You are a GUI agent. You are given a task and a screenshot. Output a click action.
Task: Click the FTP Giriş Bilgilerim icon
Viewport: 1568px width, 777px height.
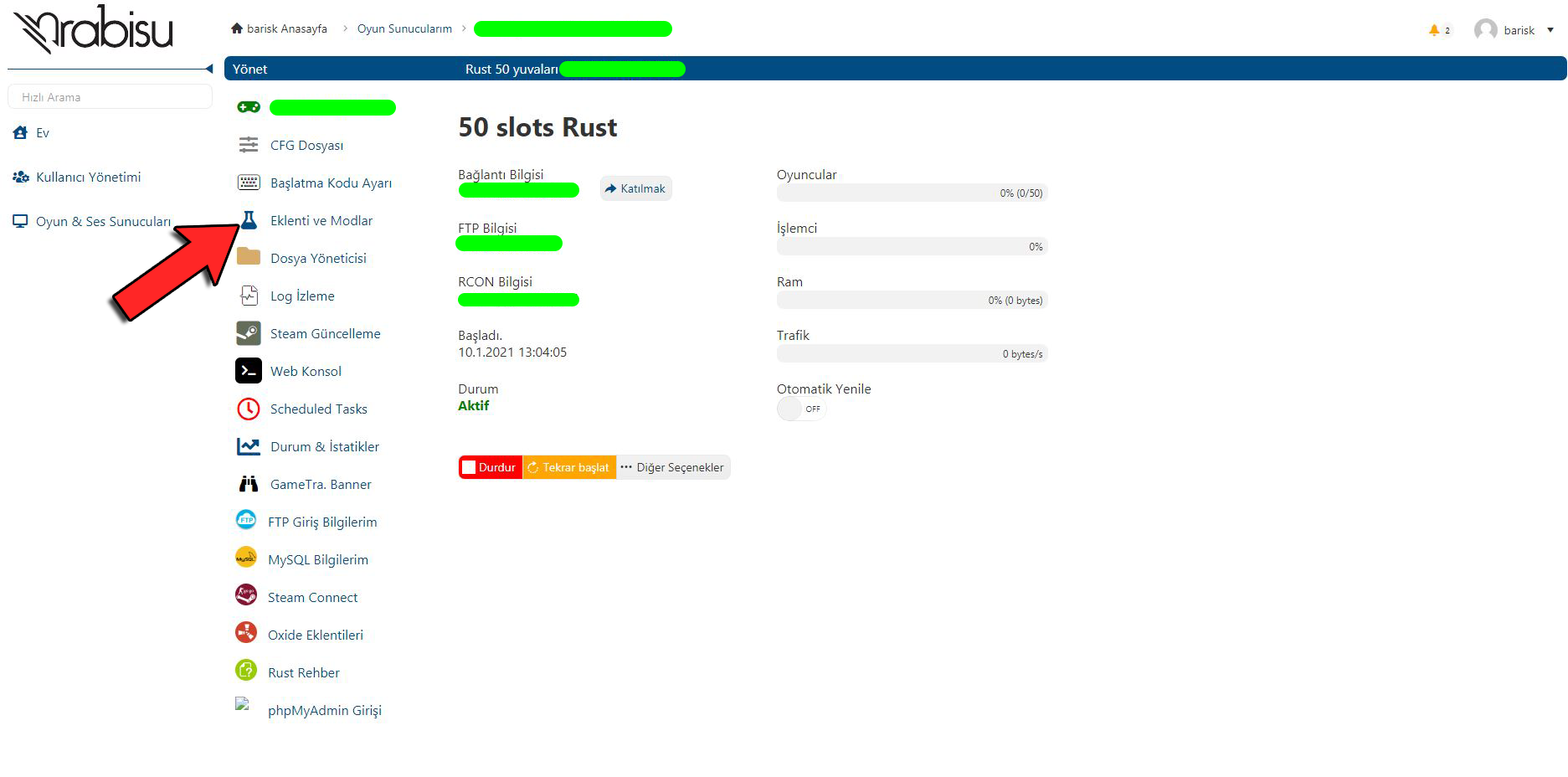point(246,520)
